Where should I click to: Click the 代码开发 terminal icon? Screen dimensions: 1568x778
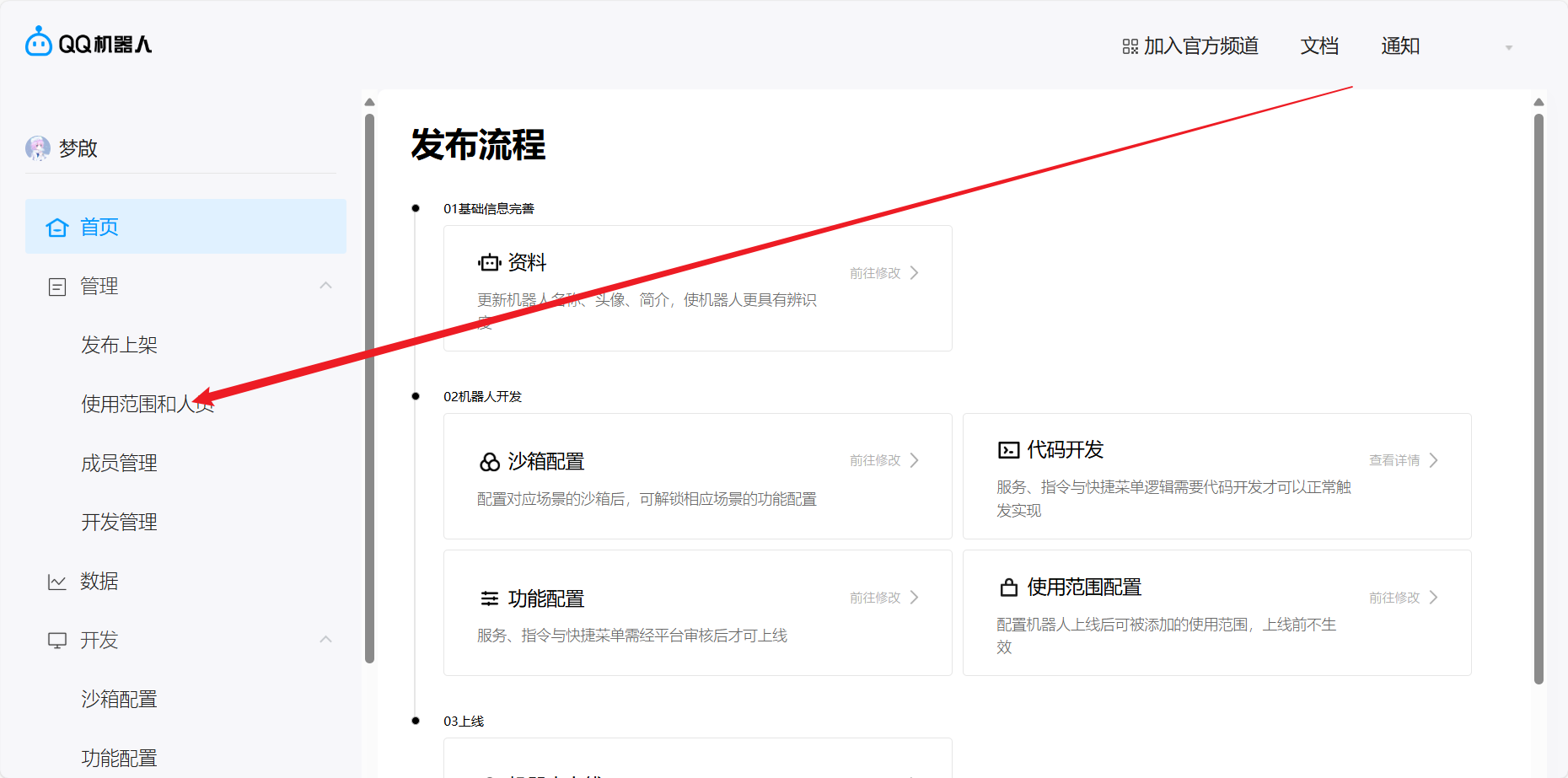coord(1009,450)
